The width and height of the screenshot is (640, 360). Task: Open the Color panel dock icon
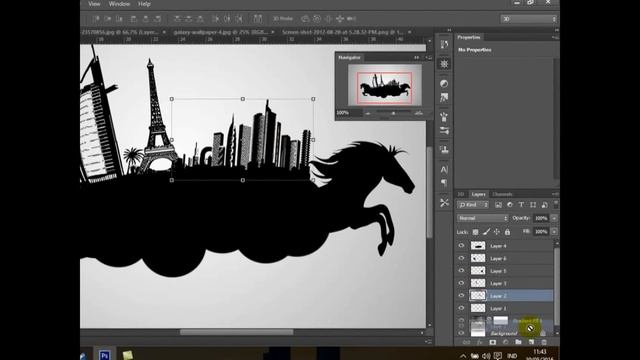coord(444,84)
